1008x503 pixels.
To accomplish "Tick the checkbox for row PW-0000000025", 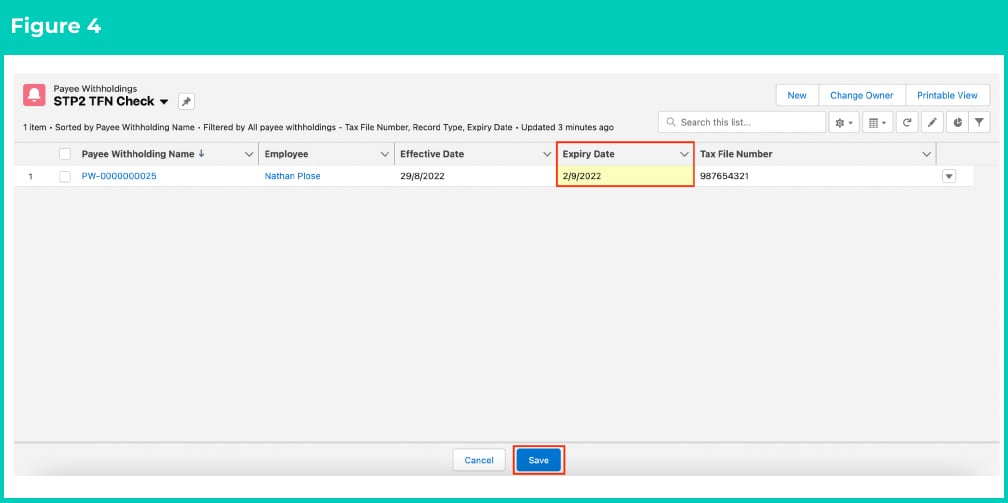I will coord(65,176).
